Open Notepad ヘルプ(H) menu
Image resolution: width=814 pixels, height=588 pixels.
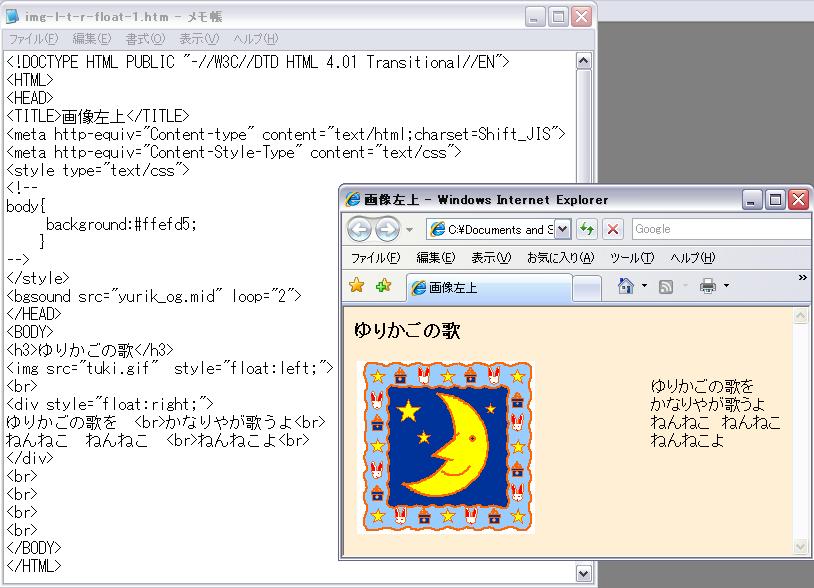coord(255,38)
